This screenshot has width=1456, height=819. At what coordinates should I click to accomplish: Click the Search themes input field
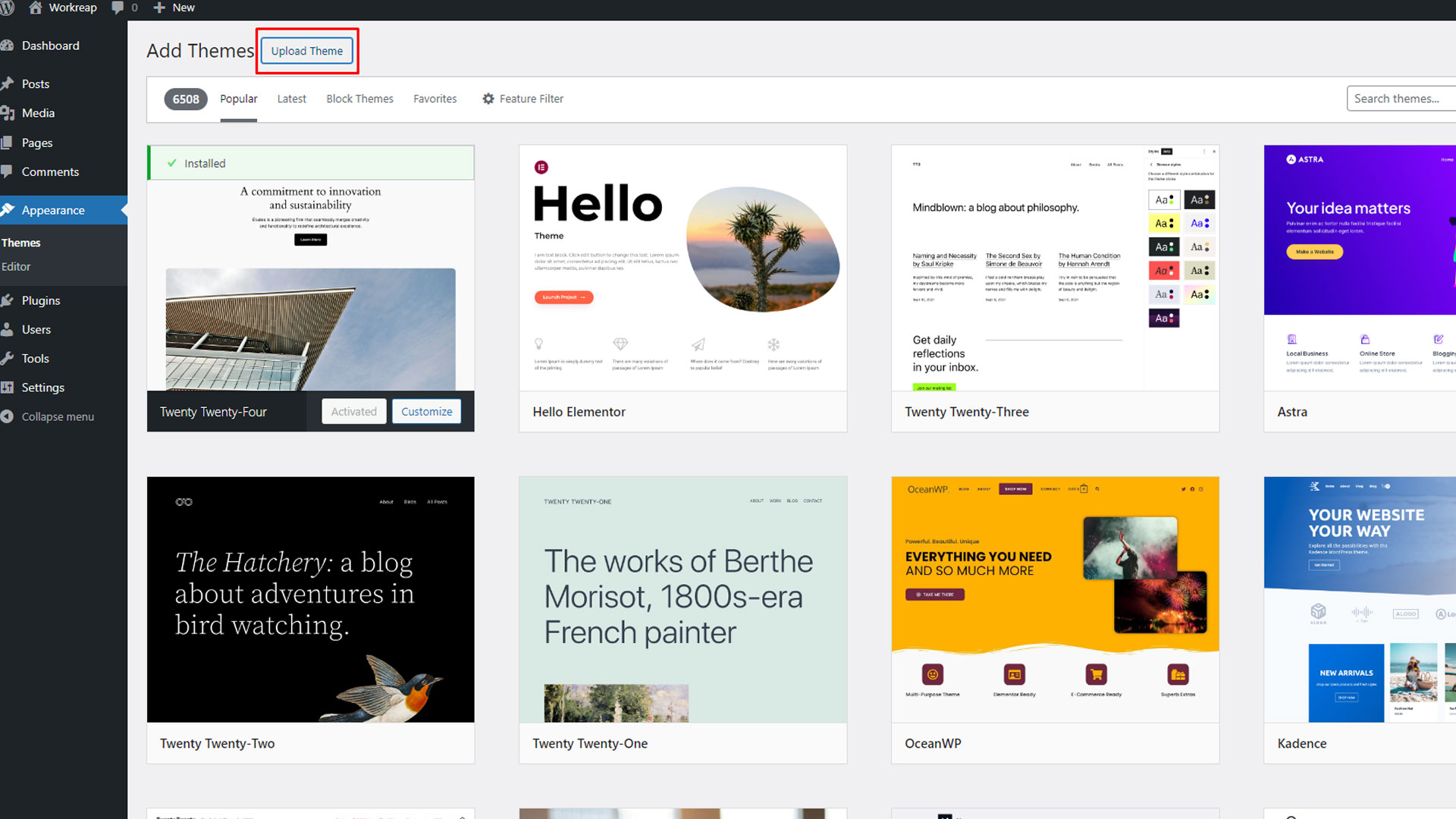1401,99
